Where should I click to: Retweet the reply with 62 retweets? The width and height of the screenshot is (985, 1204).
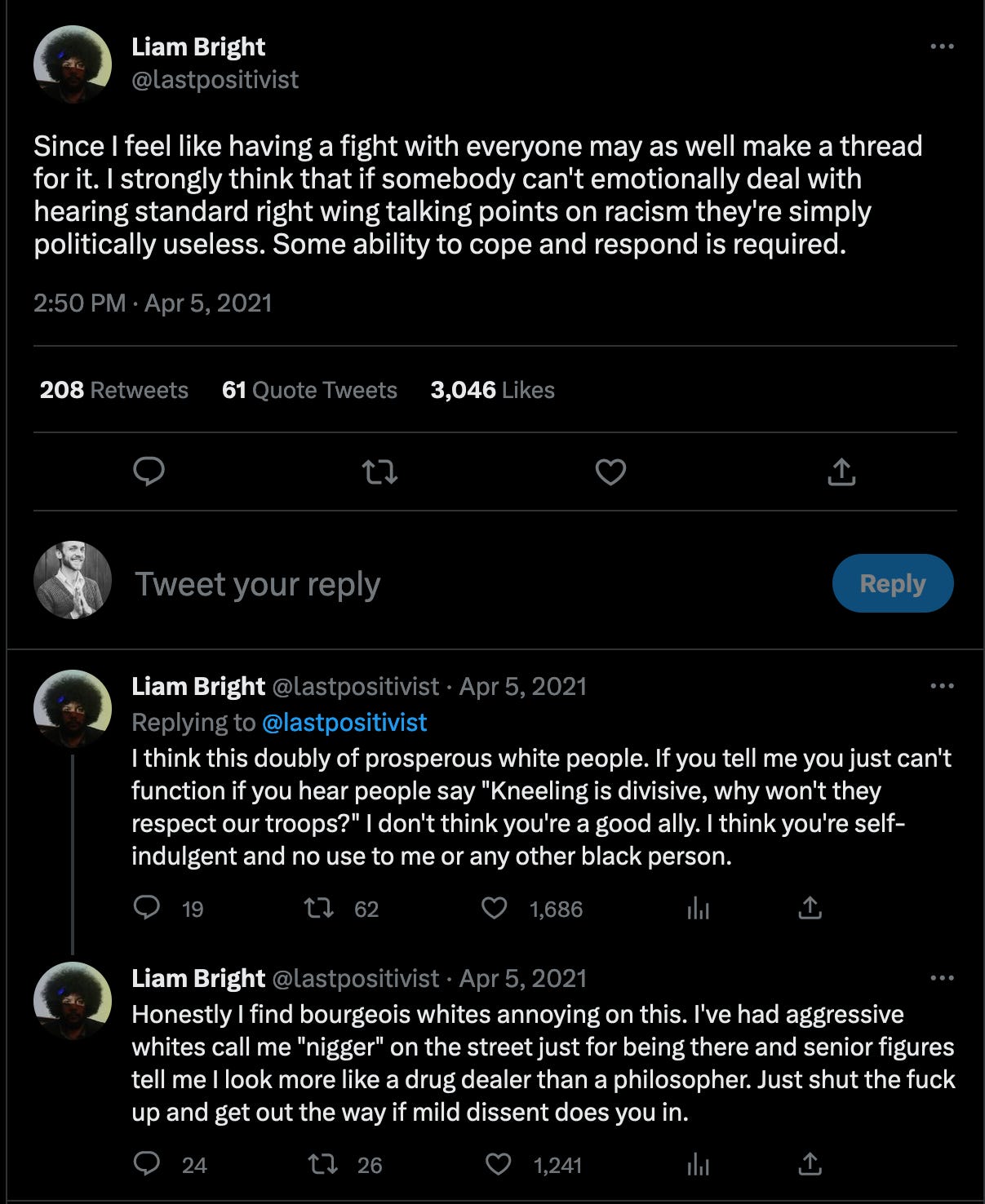point(318,908)
